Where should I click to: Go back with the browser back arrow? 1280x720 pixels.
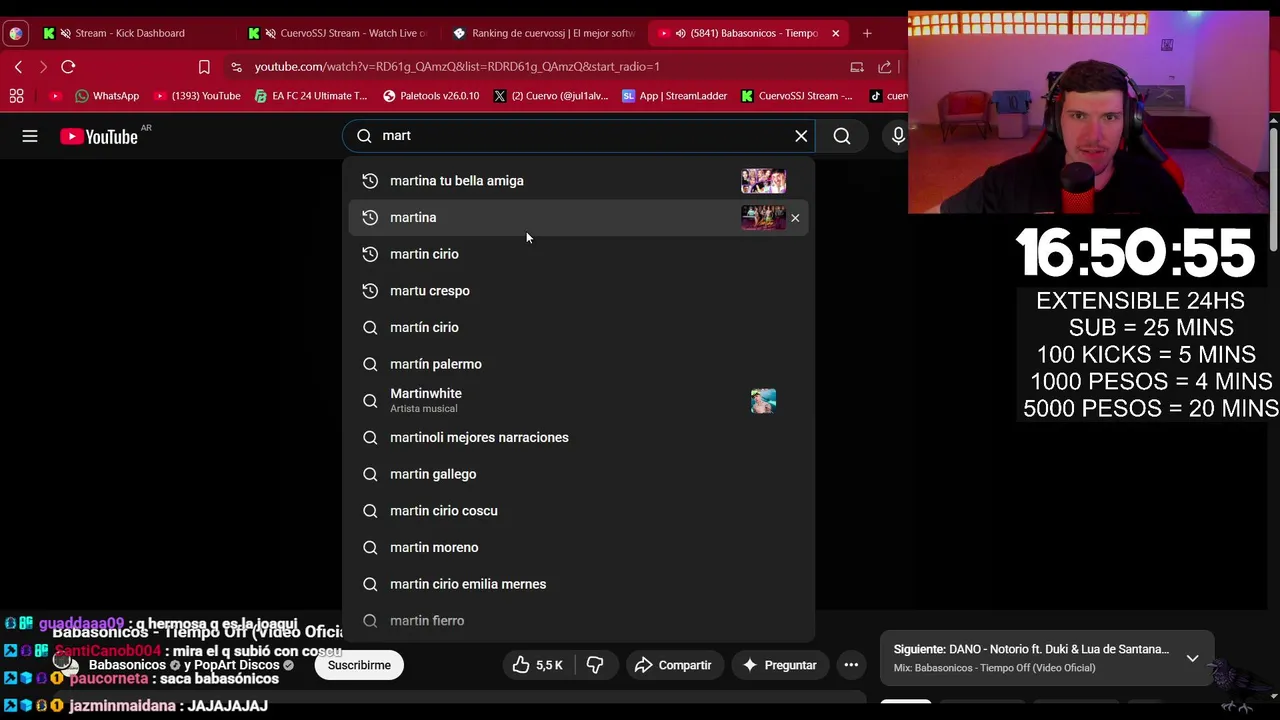pos(18,67)
